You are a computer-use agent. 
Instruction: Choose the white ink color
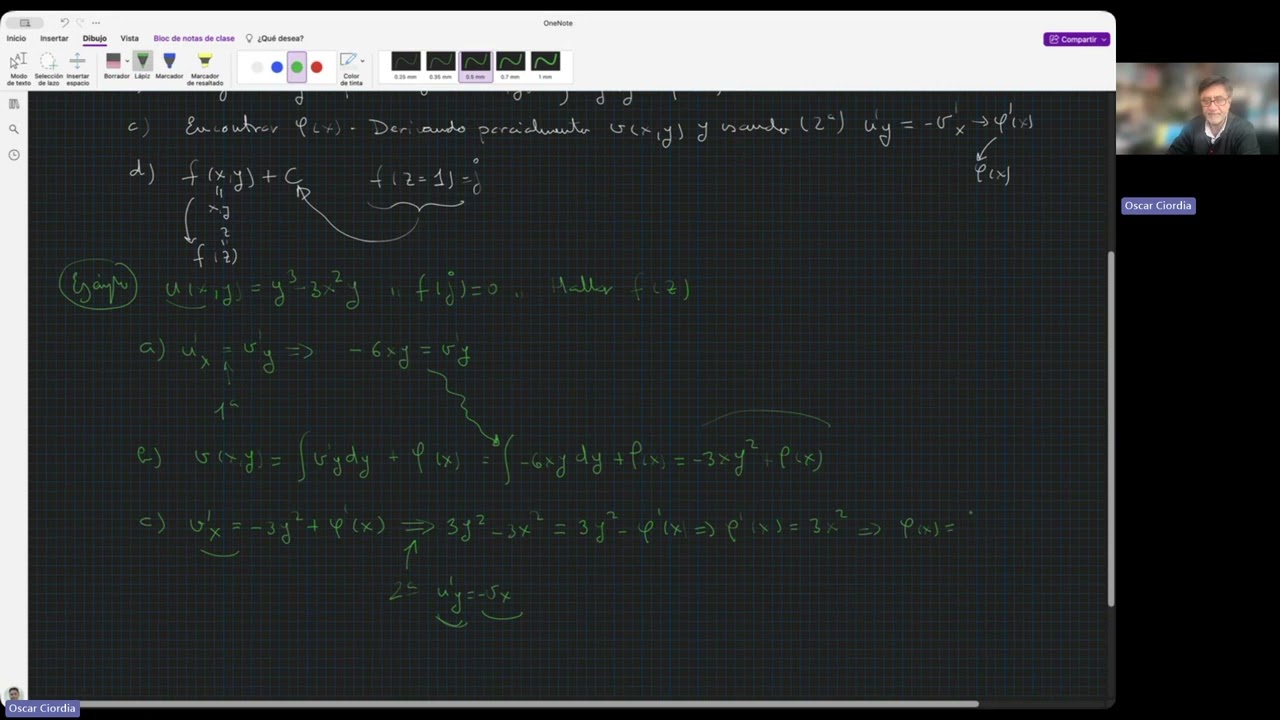pos(257,67)
